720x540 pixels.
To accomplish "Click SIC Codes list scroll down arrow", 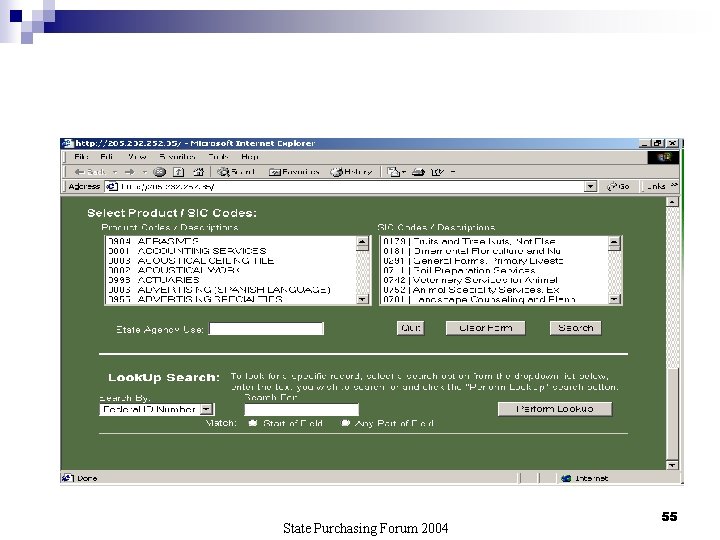I will 614,299.
